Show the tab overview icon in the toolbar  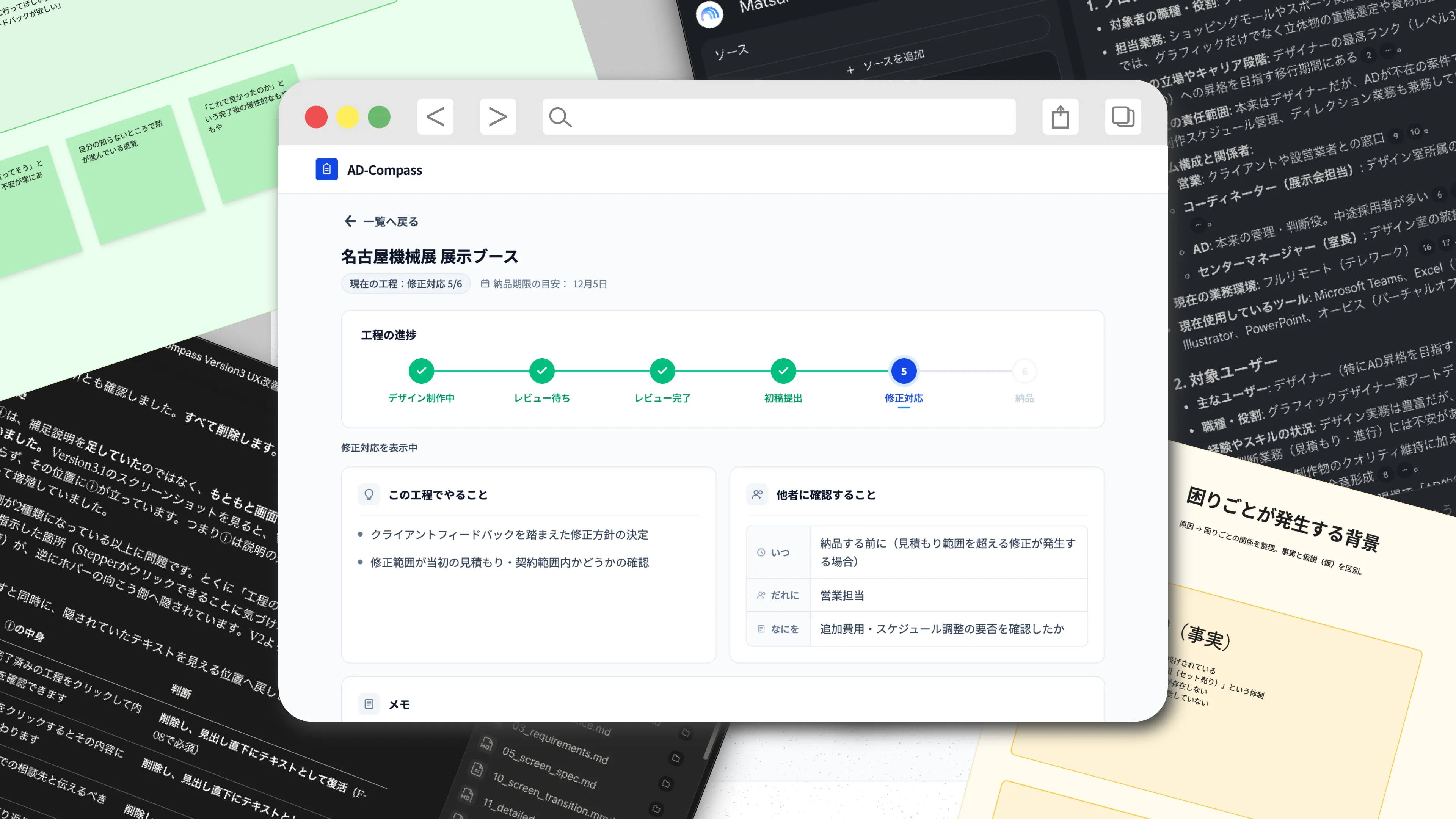1122,117
